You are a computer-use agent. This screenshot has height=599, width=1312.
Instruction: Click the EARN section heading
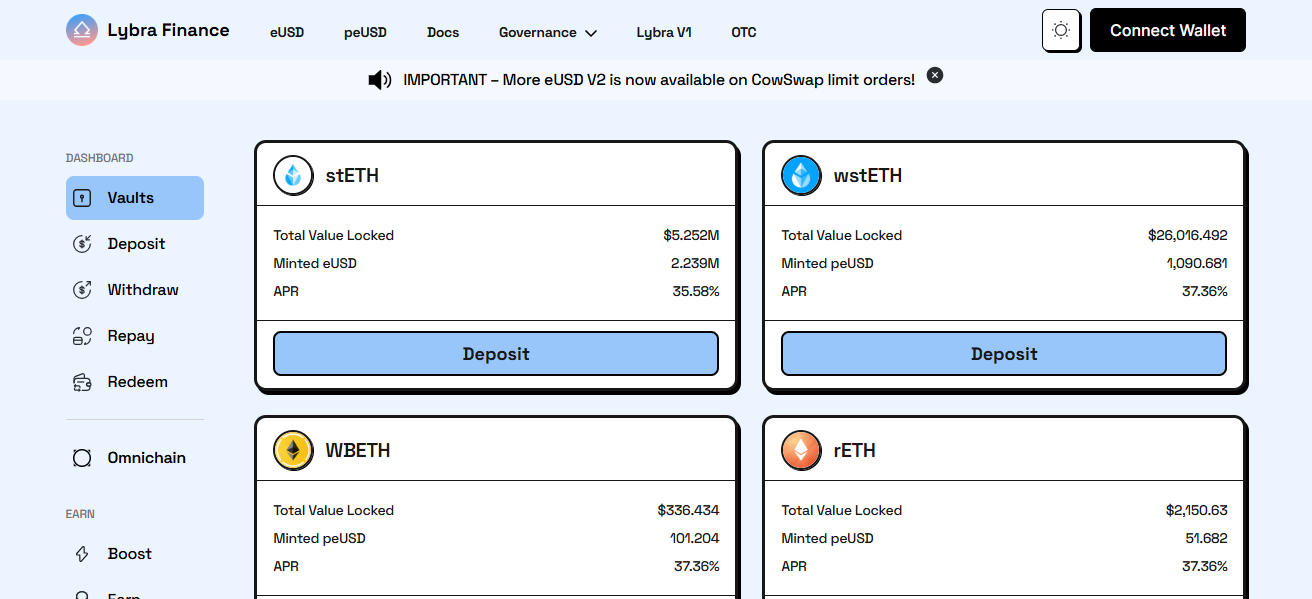click(x=80, y=514)
